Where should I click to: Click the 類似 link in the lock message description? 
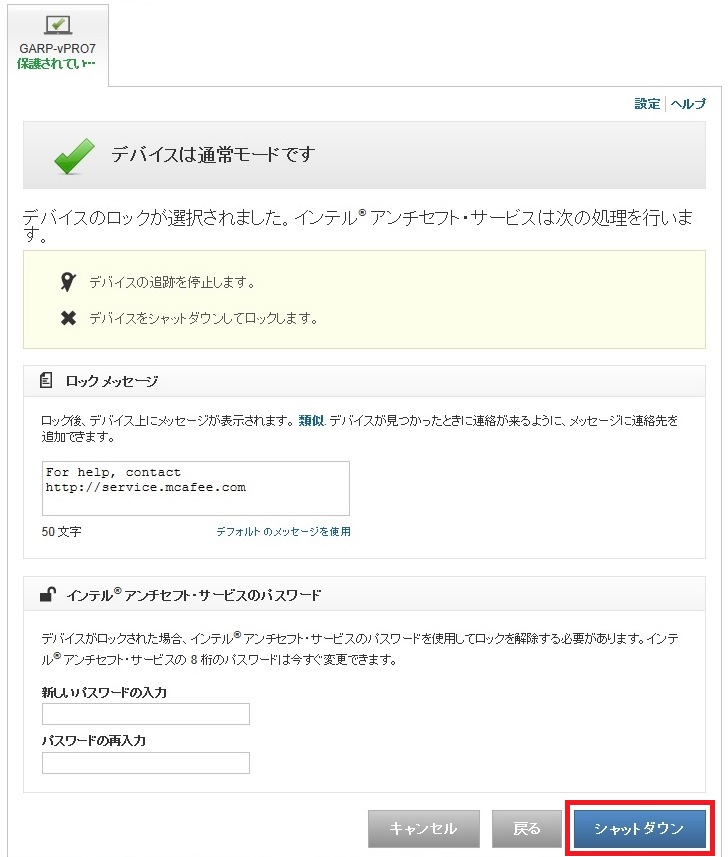pyautogui.click(x=311, y=421)
